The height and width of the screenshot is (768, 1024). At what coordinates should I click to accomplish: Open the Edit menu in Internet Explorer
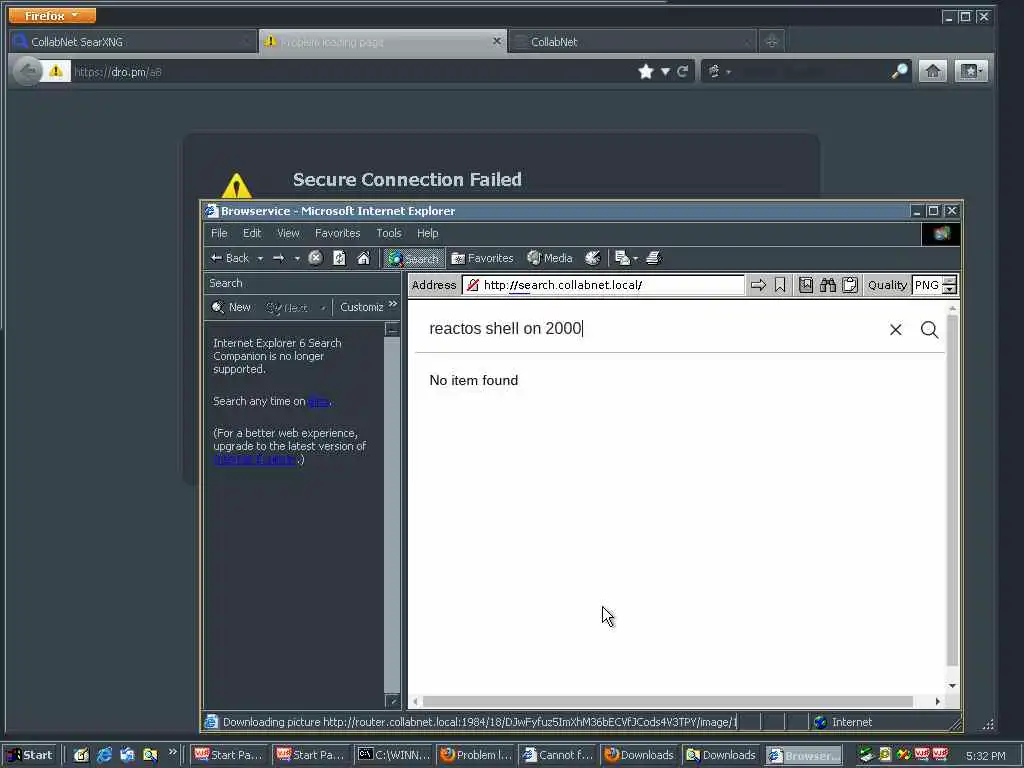252,233
